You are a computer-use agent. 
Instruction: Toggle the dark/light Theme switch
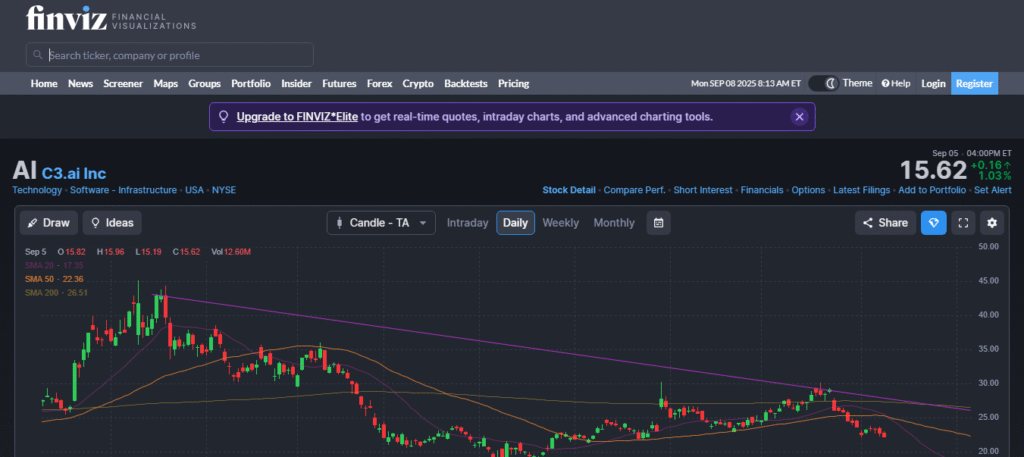pyautogui.click(x=823, y=84)
